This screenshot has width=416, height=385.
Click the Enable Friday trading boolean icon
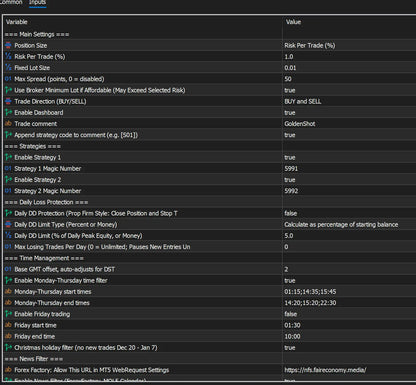tap(8, 314)
